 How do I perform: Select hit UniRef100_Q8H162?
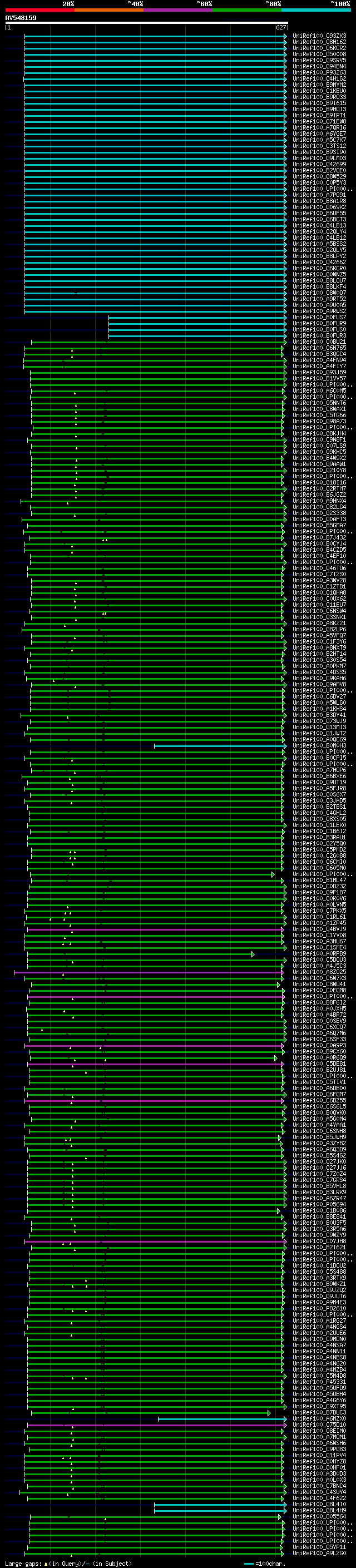pyautogui.click(x=319, y=42)
